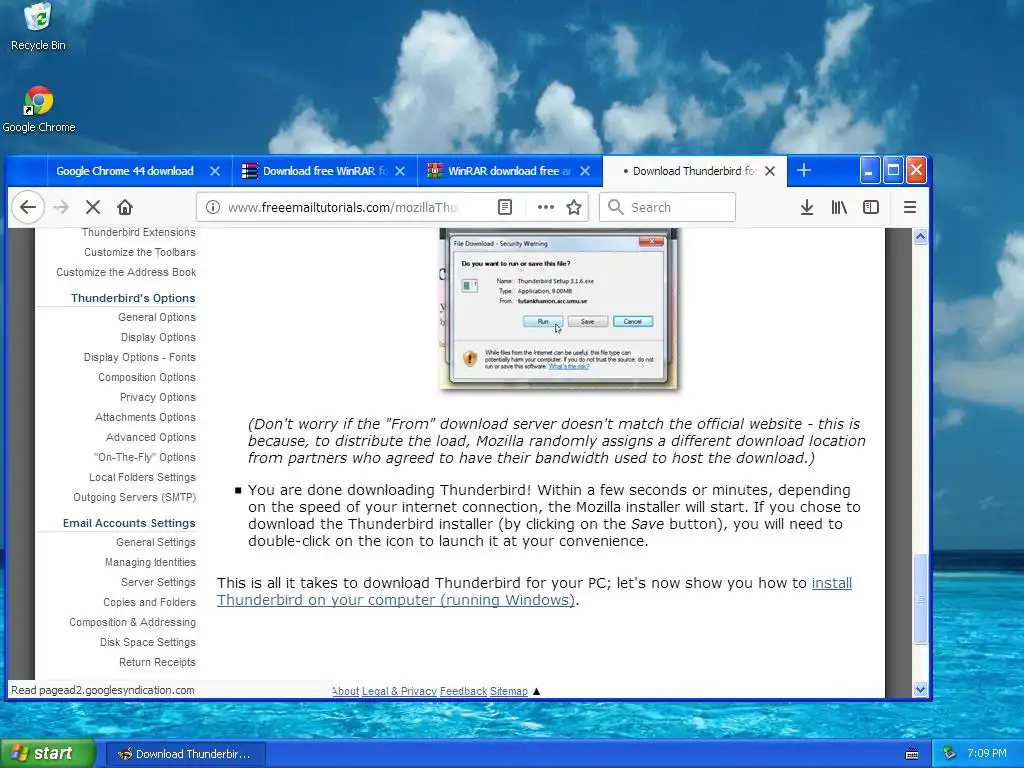
Task: Open Copies and Folders sidebar link
Action: 149,602
